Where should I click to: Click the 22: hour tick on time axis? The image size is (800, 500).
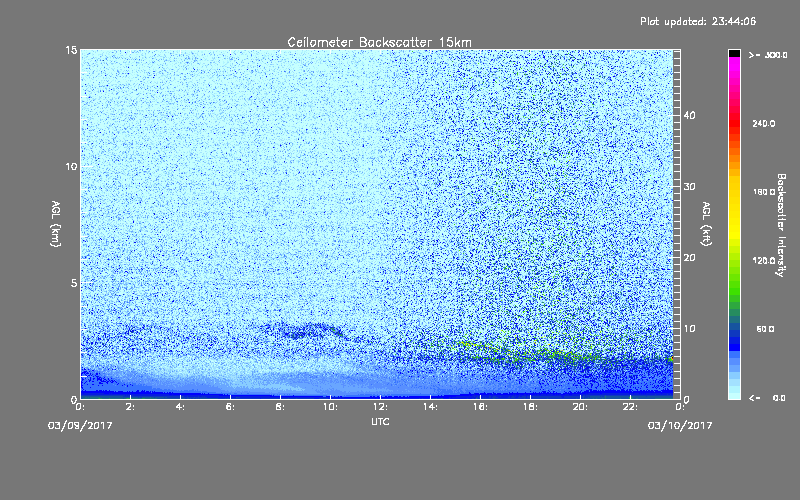[631, 407]
